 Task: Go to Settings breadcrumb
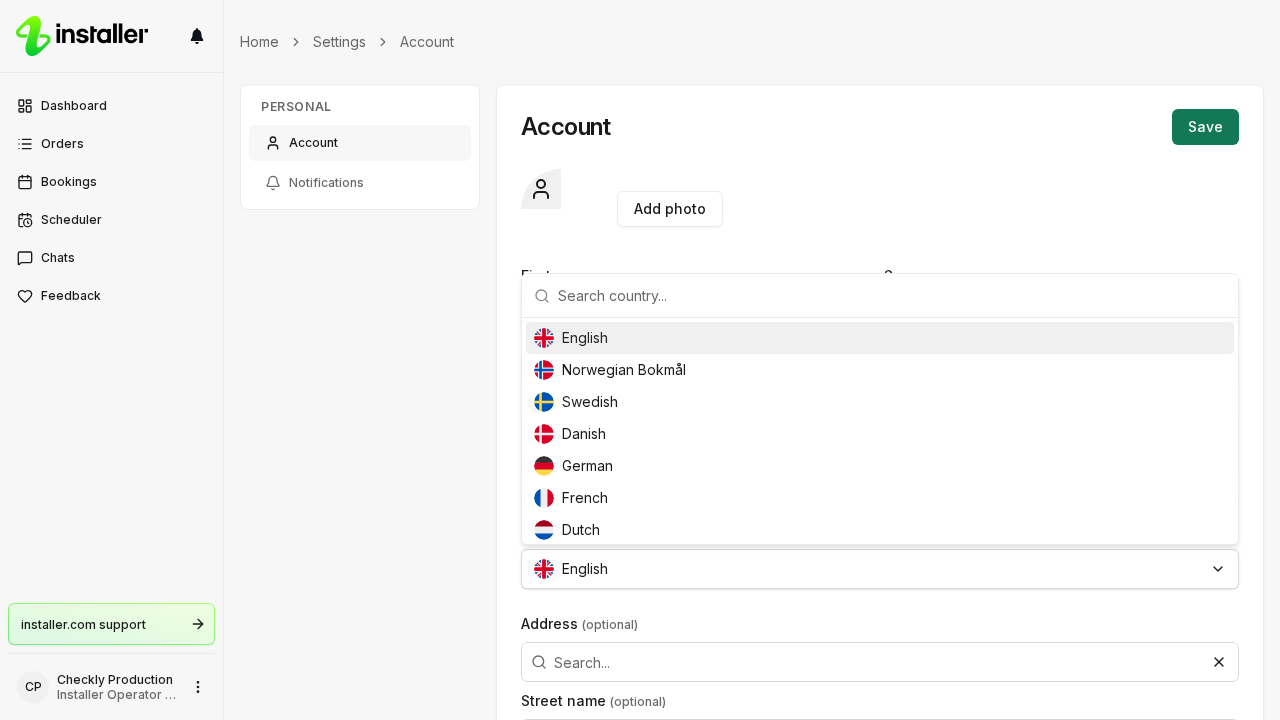click(x=339, y=42)
